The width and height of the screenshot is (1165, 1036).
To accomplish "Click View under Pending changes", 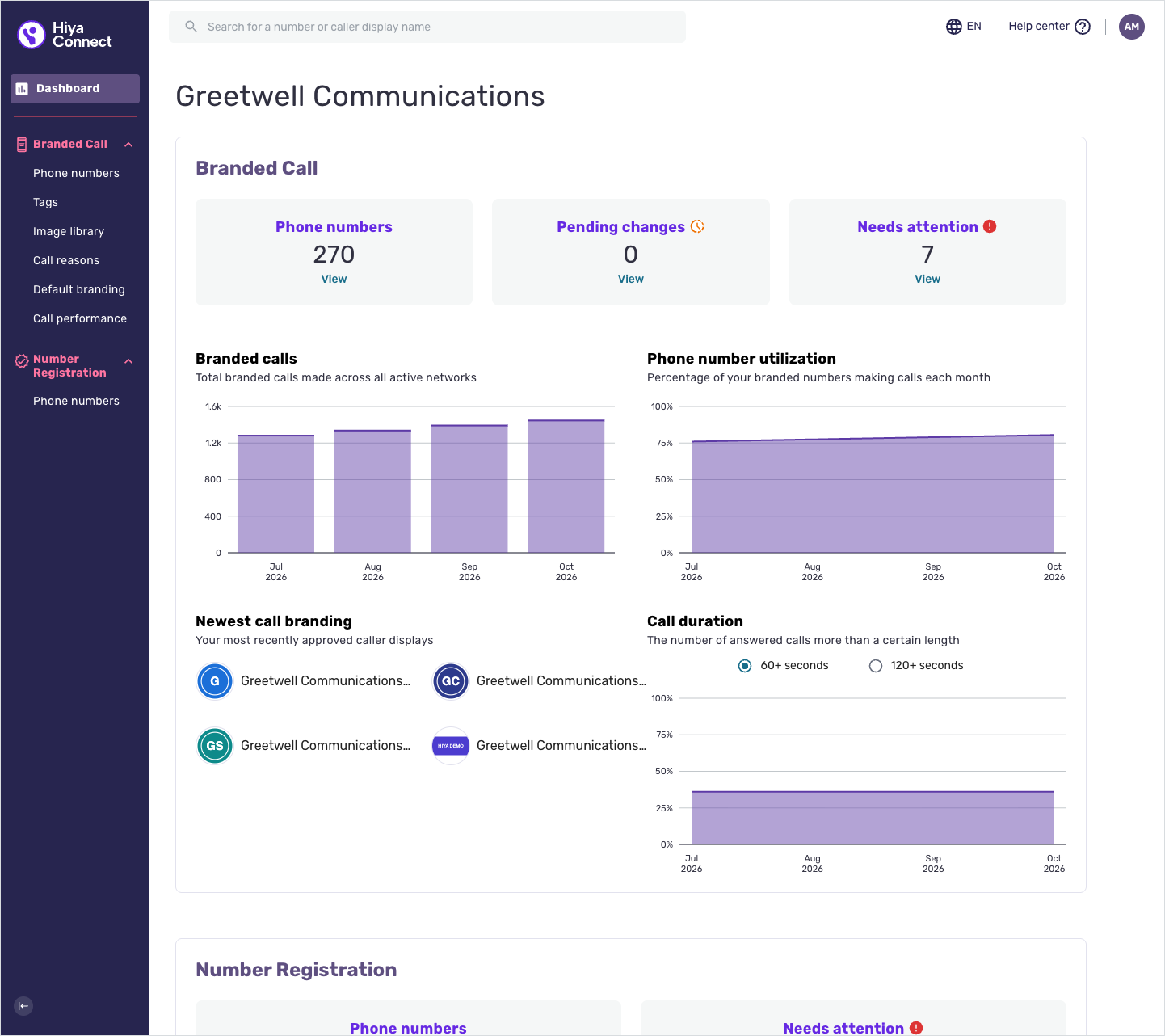I will click(631, 279).
